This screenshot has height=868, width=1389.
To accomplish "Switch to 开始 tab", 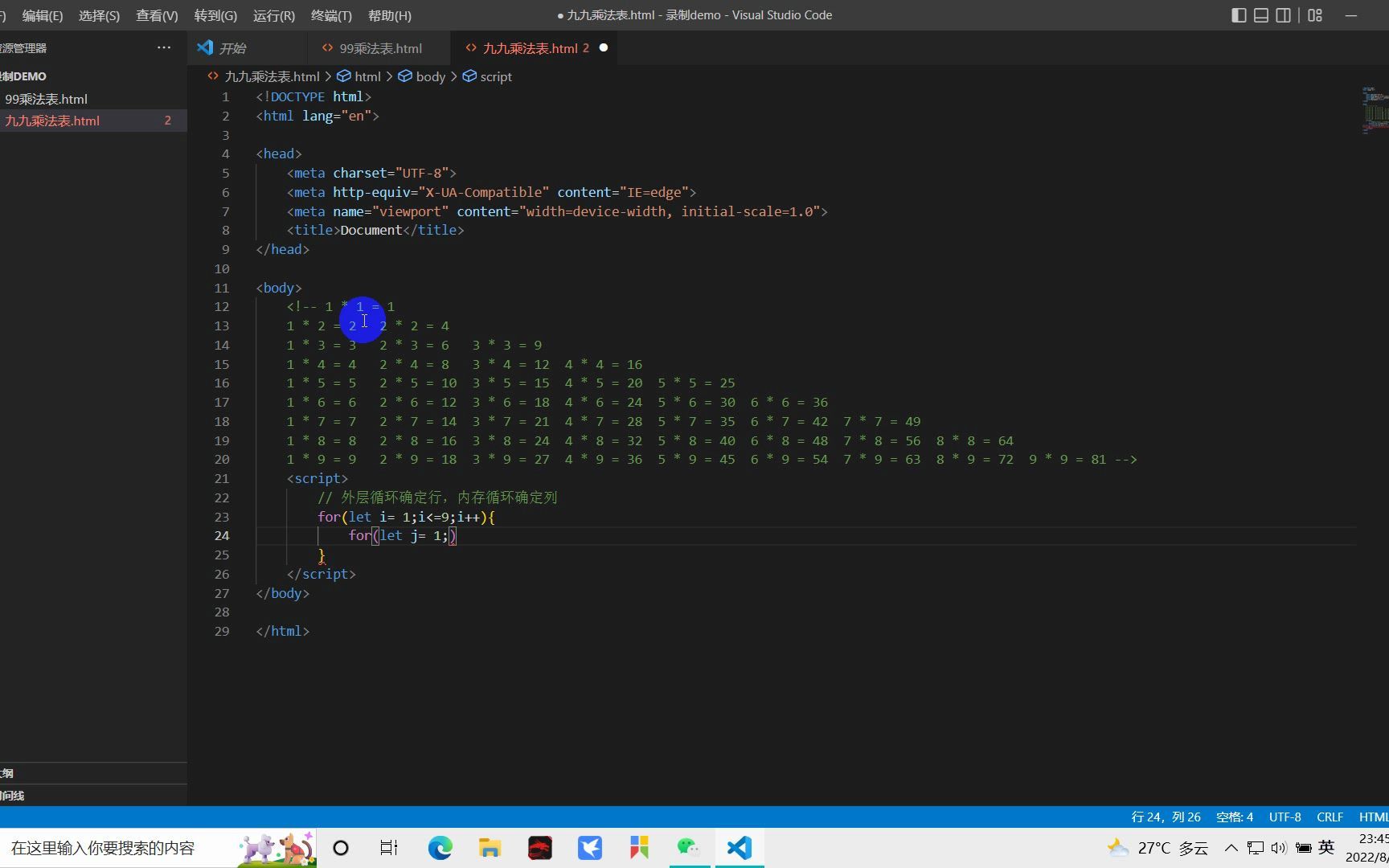I will tap(248, 48).
